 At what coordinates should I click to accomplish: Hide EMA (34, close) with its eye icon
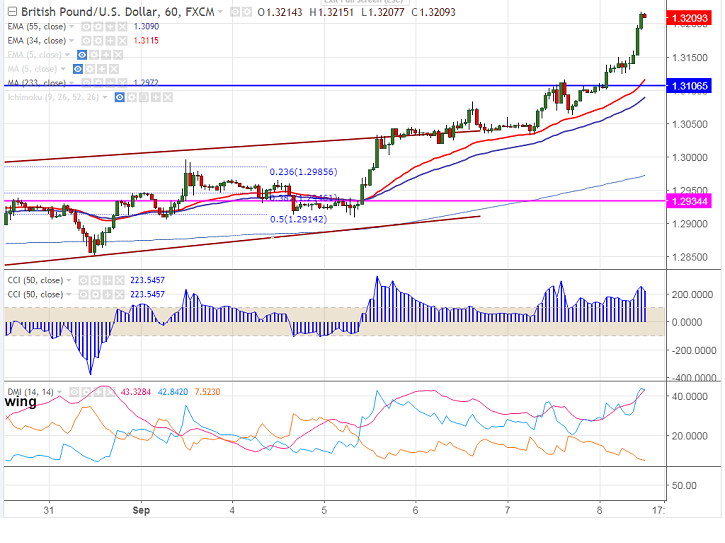point(86,41)
